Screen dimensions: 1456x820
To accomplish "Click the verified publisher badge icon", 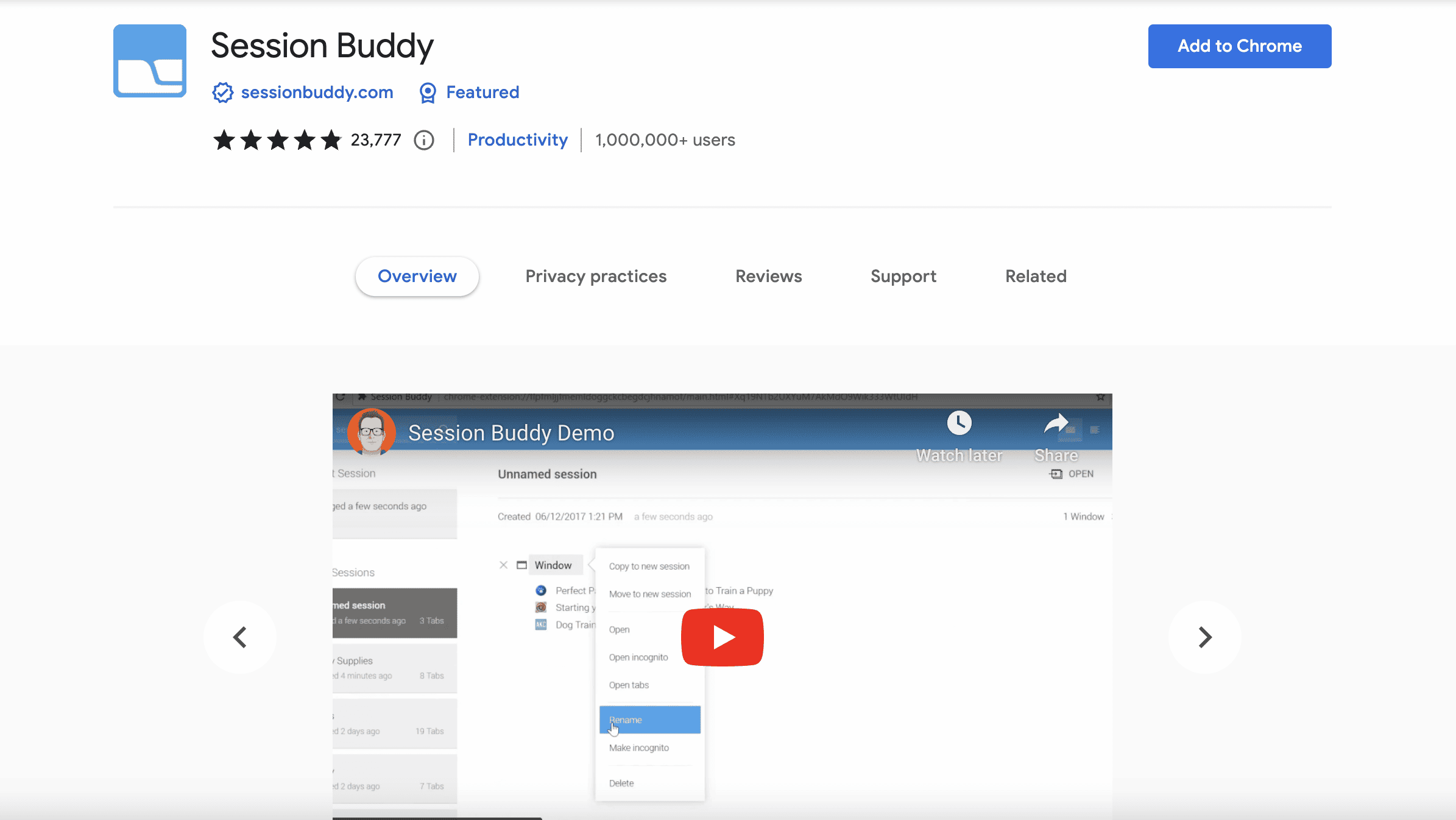I will 222,93.
